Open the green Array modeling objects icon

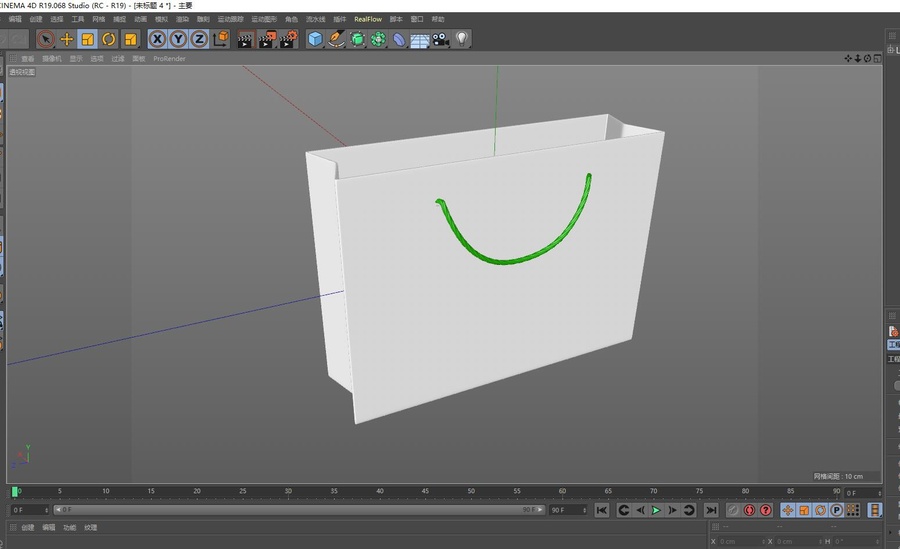pos(378,39)
